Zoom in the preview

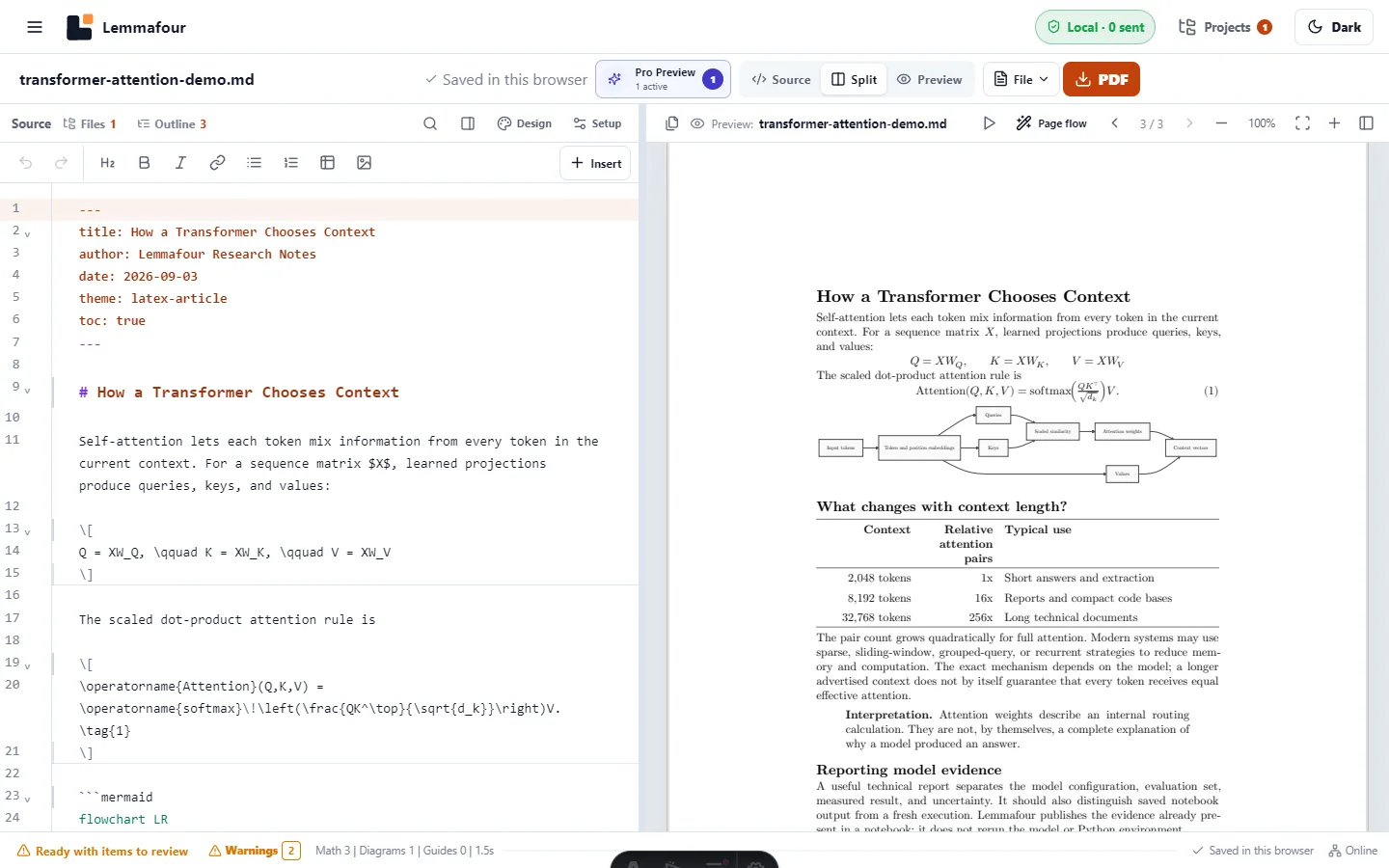[1334, 123]
